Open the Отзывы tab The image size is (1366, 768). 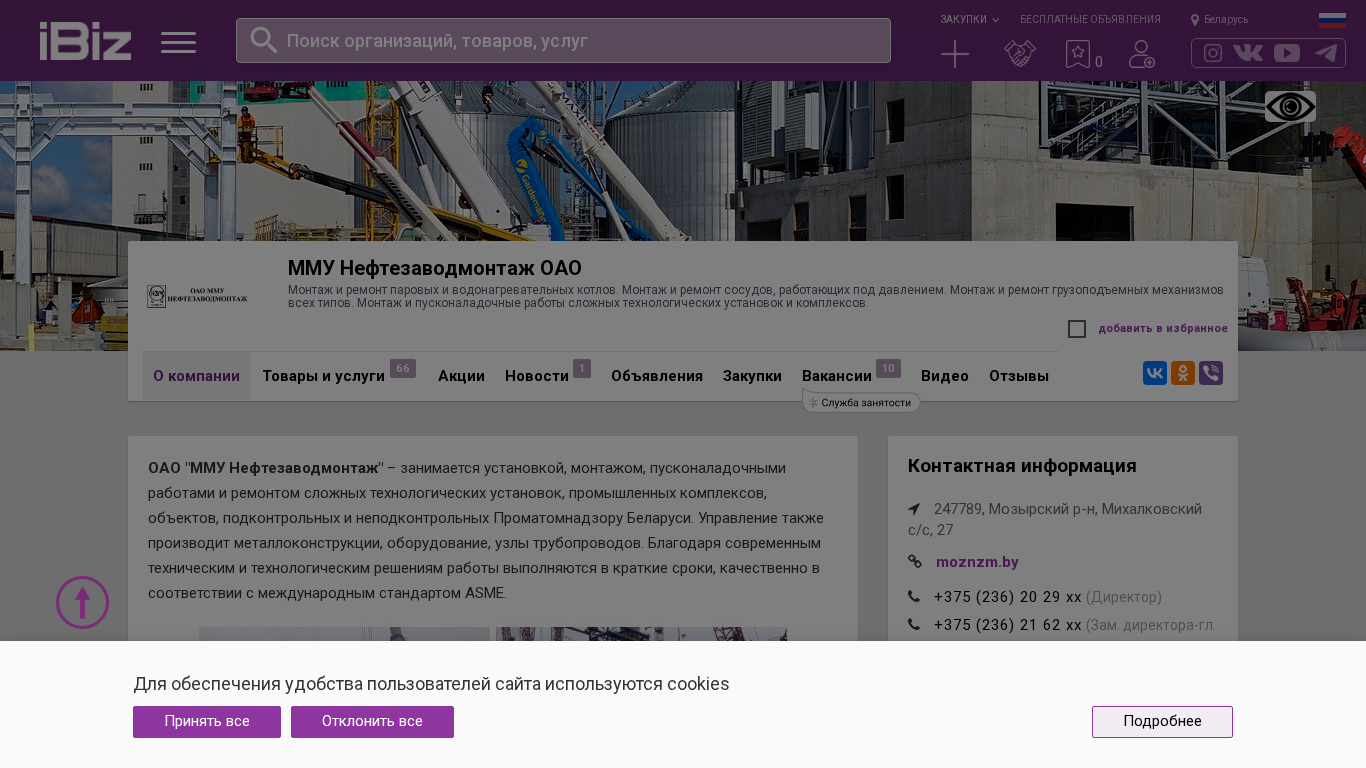pyautogui.click(x=1019, y=376)
